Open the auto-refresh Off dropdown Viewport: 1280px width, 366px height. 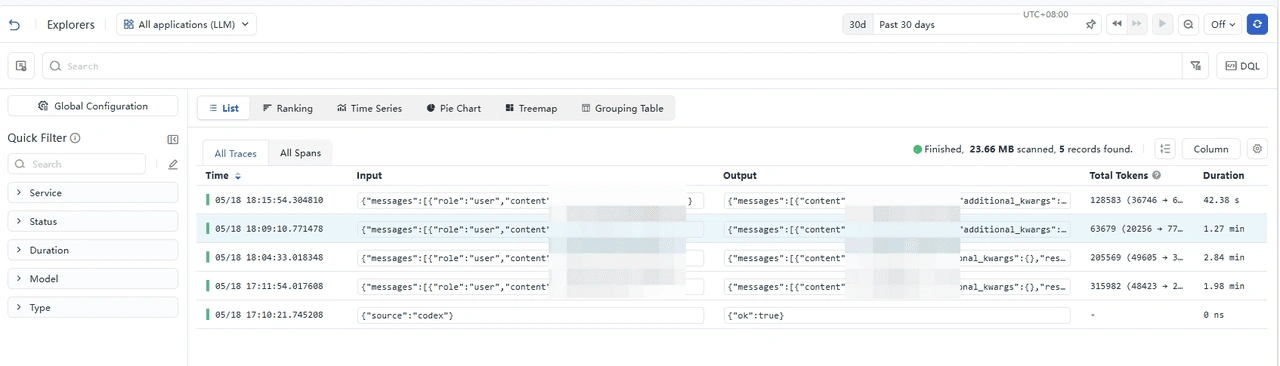(1222, 24)
